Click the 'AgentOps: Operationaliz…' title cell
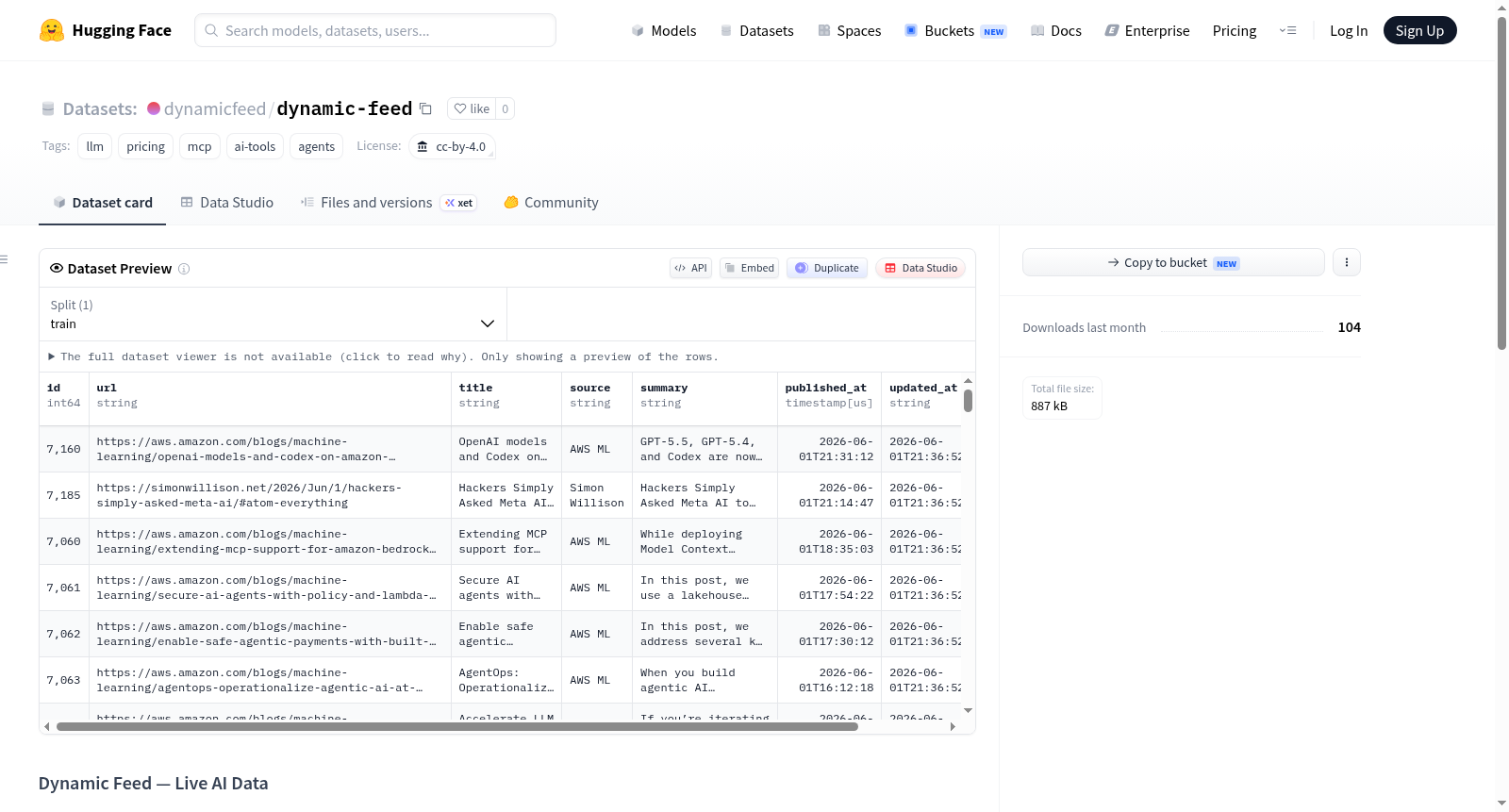Viewport: 1509px width, 812px height. (x=506, y=680)
